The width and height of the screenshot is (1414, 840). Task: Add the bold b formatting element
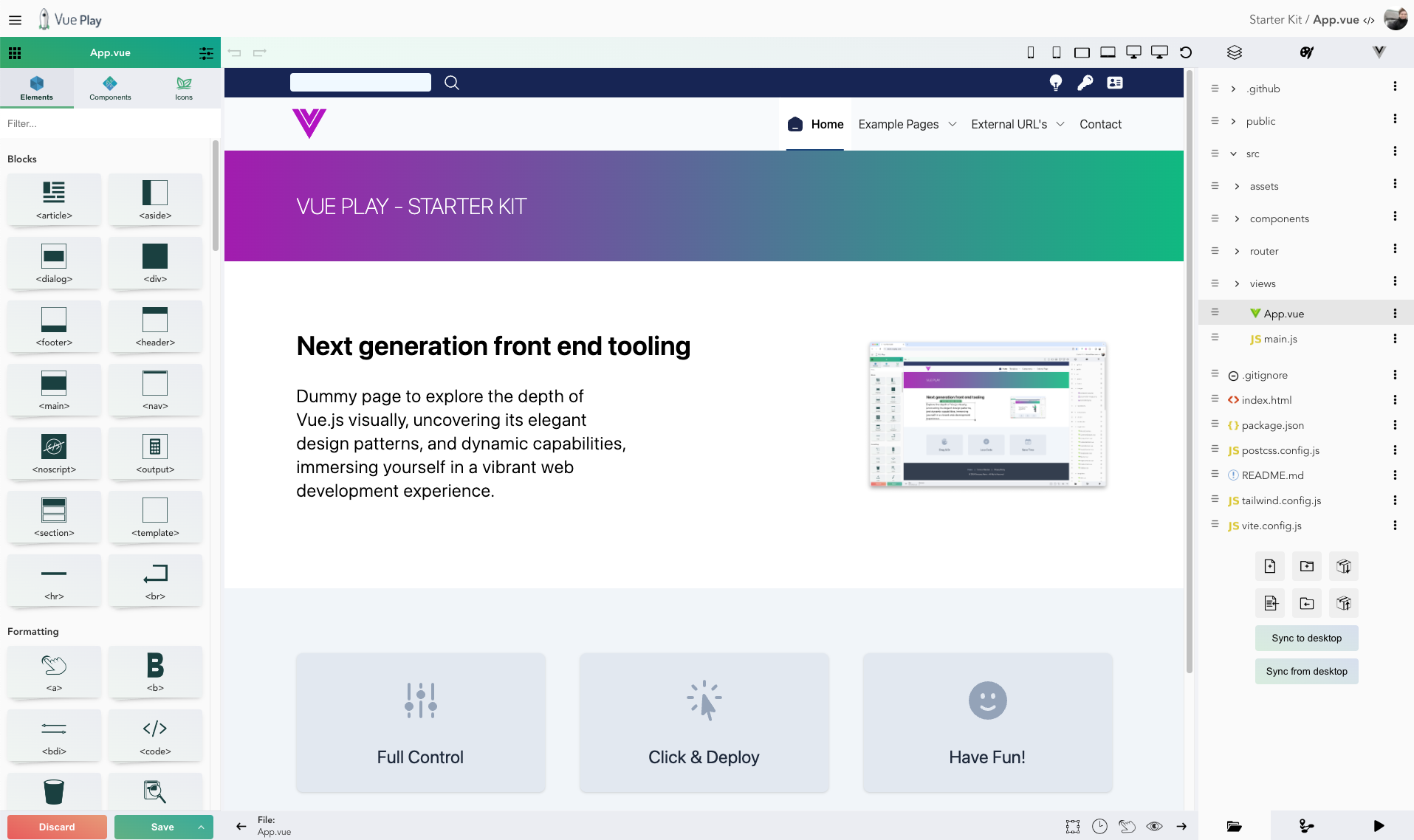[155, 672]
